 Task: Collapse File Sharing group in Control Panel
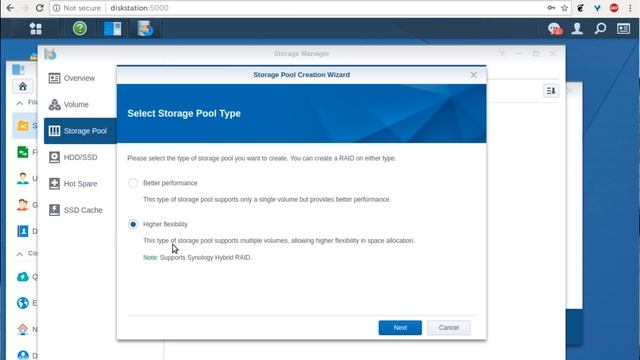click(x=20, y=103)
